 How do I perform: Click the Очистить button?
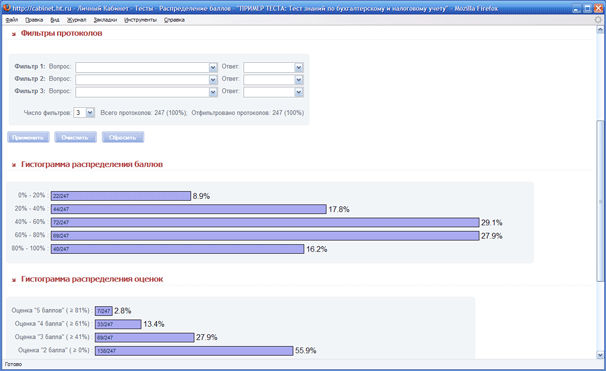(75, 137)
